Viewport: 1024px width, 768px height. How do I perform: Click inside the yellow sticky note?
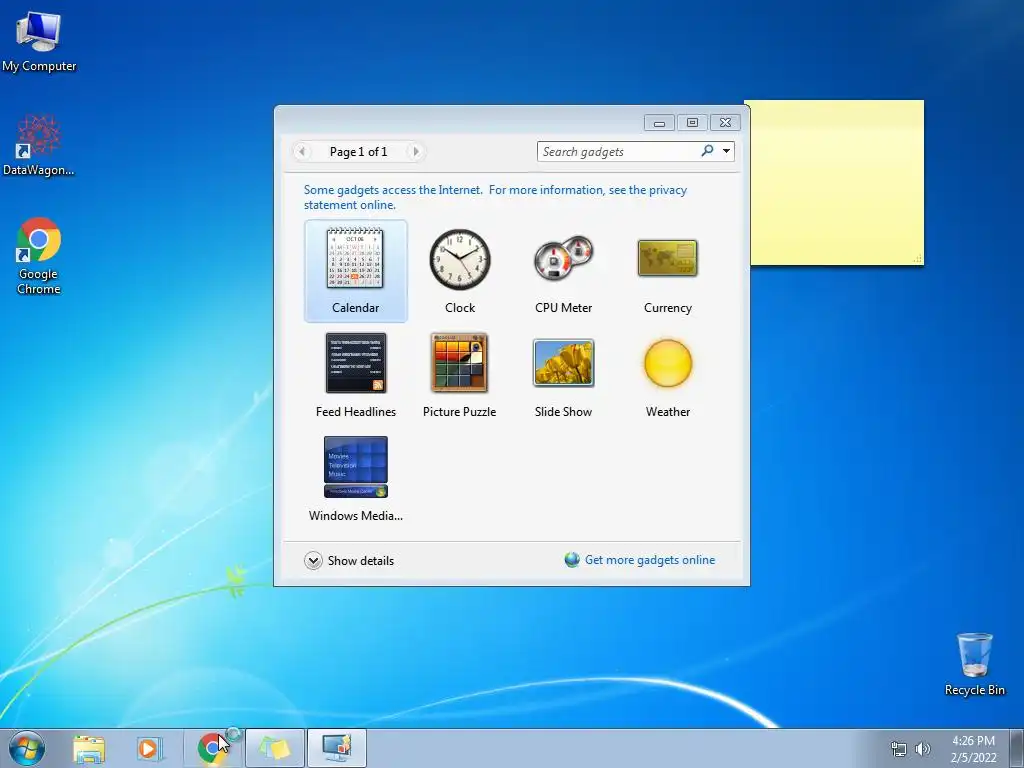coord(837,183)
